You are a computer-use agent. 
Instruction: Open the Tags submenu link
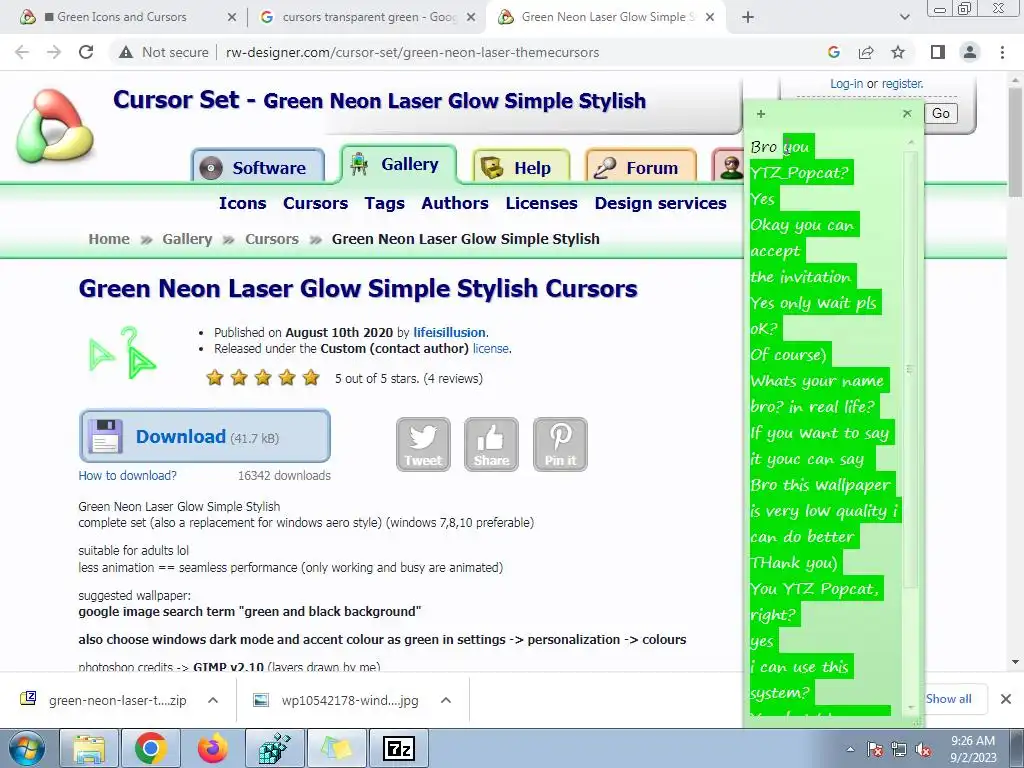tap(385, 203)
